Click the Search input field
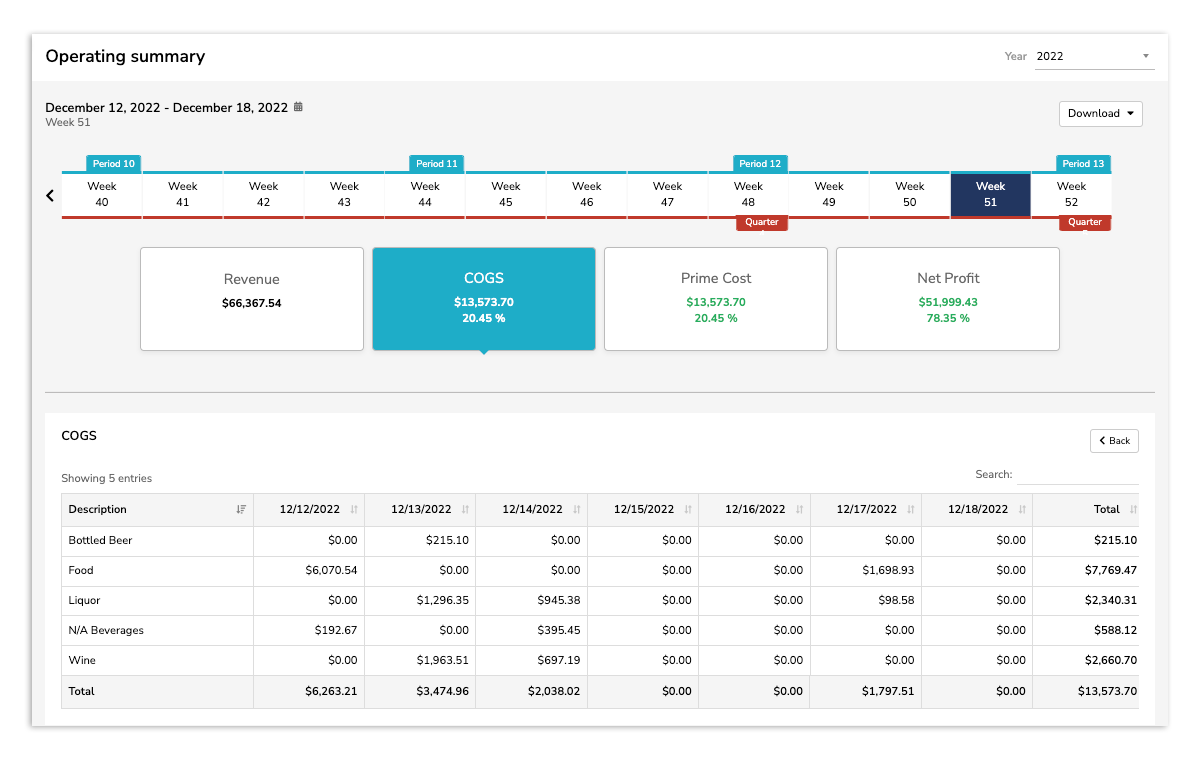 pos(1080,475)
